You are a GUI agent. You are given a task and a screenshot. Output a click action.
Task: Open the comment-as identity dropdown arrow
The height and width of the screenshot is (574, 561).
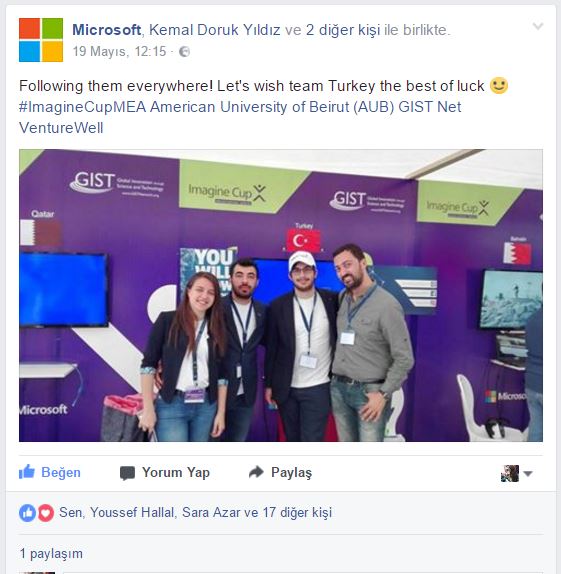pos(528,474)
